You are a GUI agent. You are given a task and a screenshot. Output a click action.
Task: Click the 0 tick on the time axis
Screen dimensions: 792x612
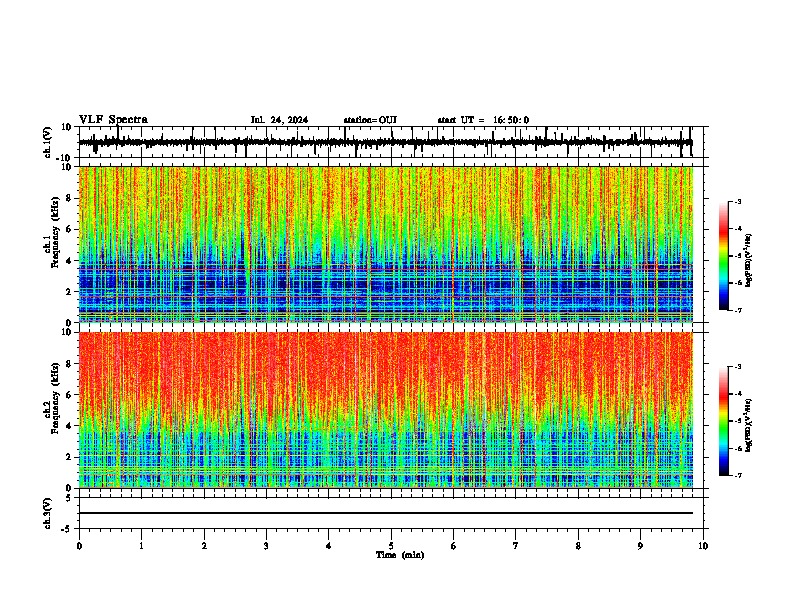coord(79,546)
